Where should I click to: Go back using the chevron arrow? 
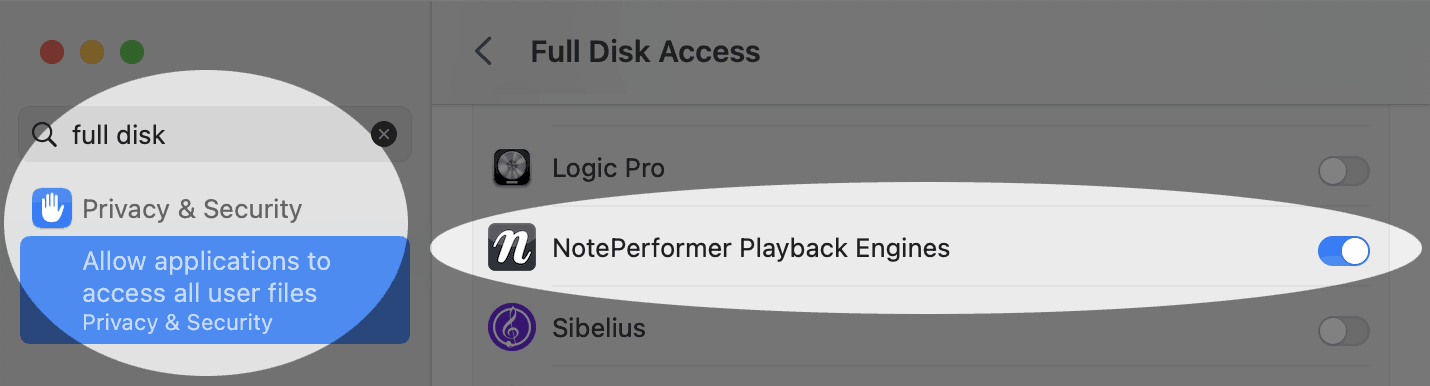[x=484, y=51]
